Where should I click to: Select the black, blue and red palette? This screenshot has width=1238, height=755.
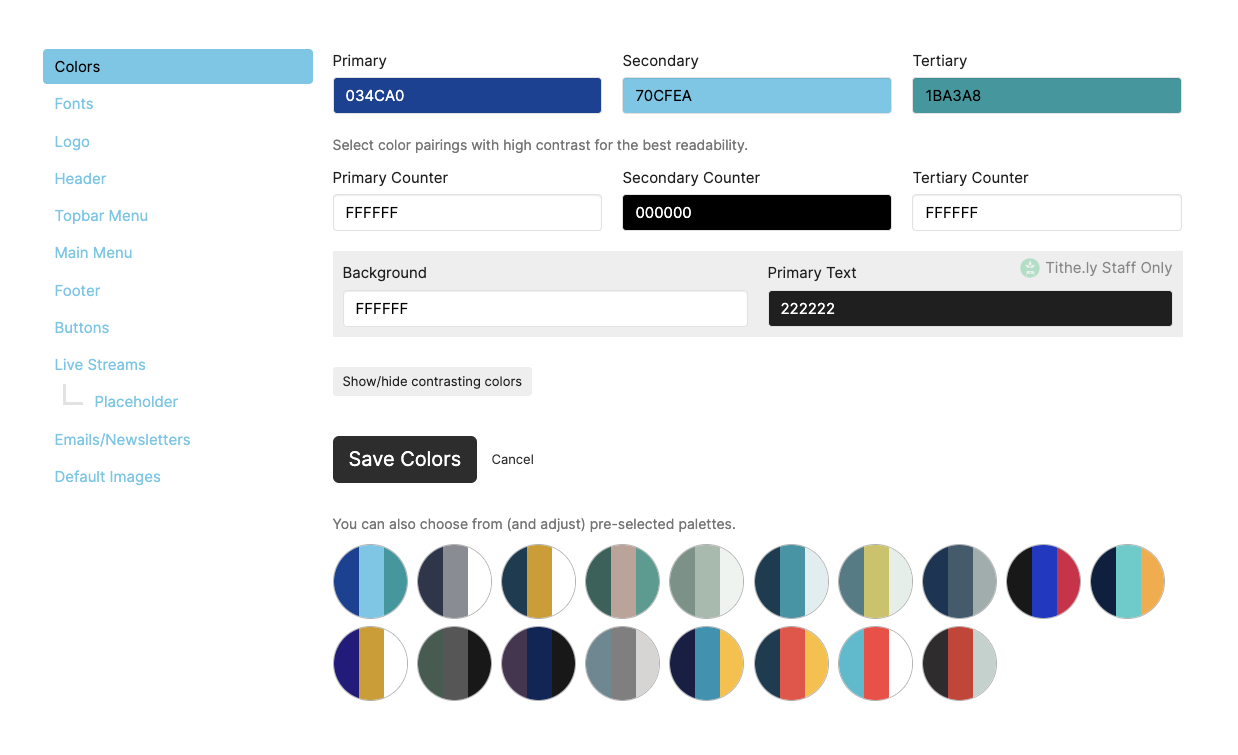click(1044, 582)
